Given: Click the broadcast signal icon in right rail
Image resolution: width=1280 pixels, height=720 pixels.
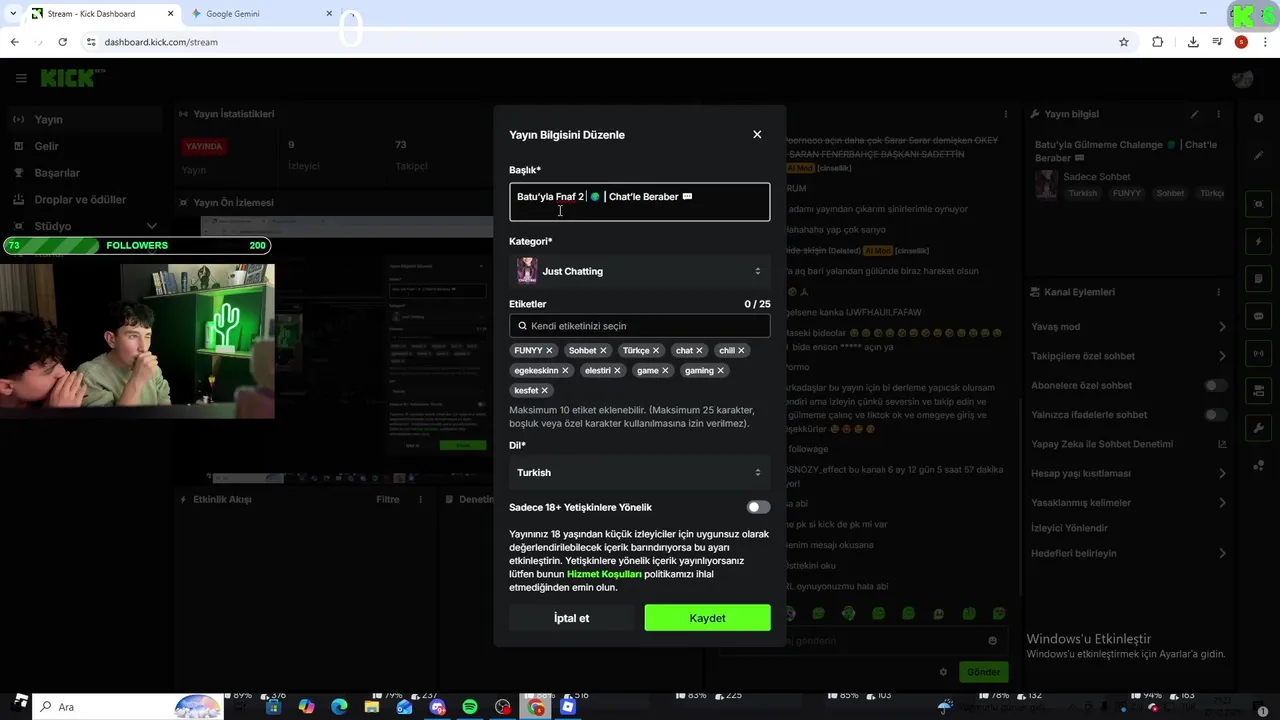Looking at the screenshot, I should click(1258, 353).
